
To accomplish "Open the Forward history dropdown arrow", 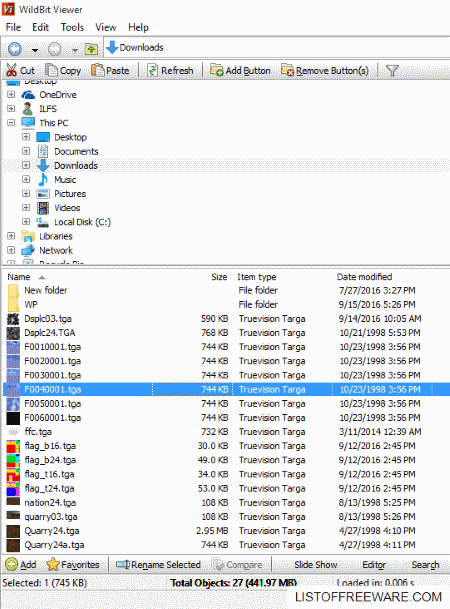I will click(x=75, y=50).
